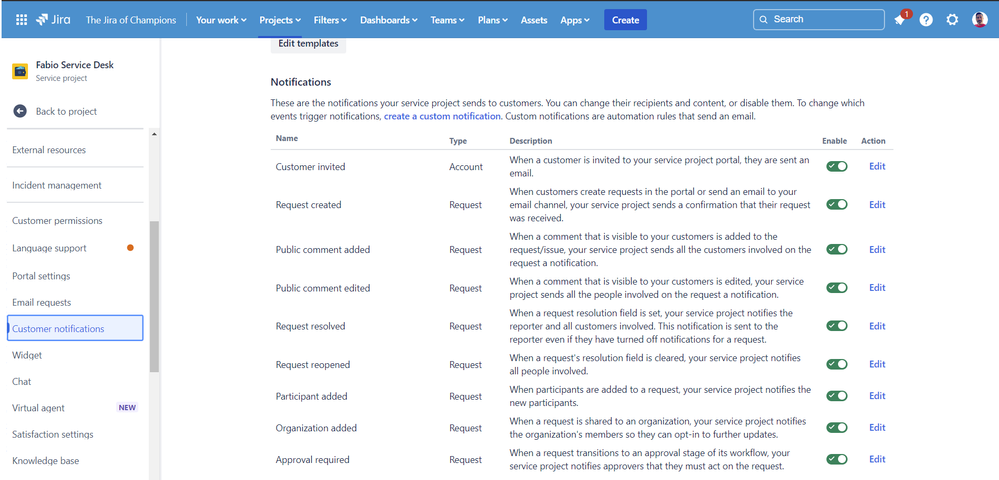Click The Jira of Champions site name
Screen dimensions: 999x480
pos(131,20)
